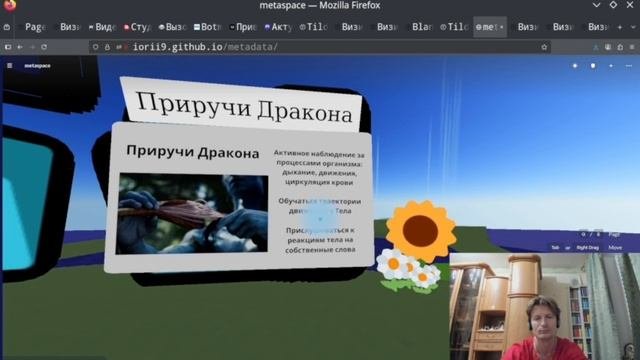
Task: Expand the list all tabs chevron
Action: point(633,27)
